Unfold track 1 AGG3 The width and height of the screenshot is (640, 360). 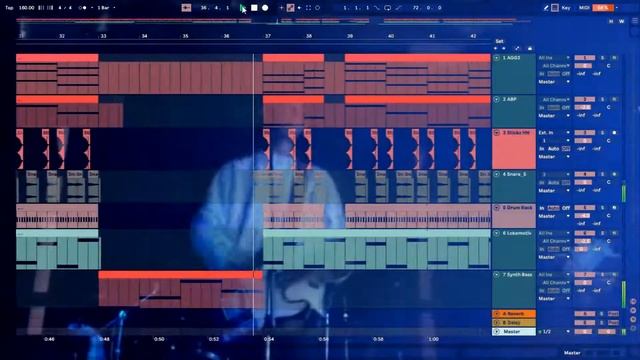(x=497, y=58)
